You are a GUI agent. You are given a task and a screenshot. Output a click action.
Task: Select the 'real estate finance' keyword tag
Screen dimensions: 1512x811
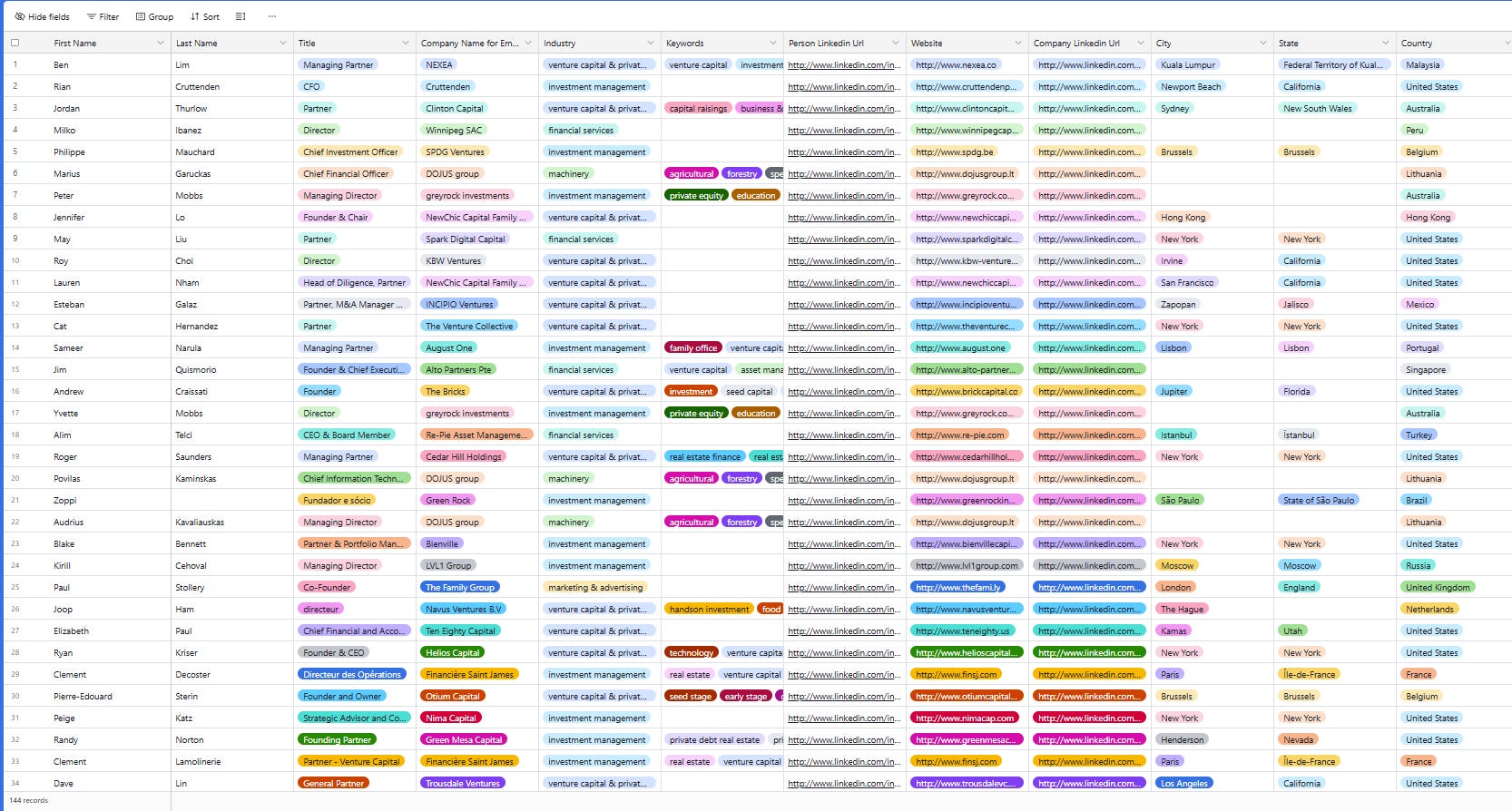pyautogui.click(x=705, y=457)
